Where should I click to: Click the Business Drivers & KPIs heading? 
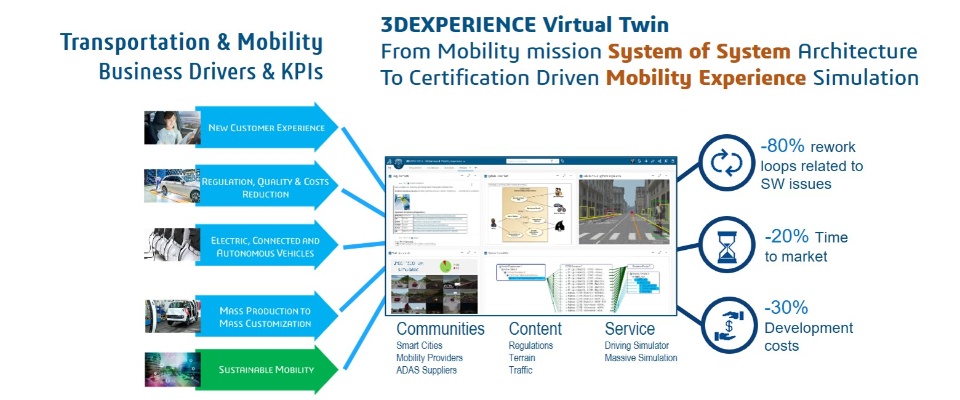211,71
